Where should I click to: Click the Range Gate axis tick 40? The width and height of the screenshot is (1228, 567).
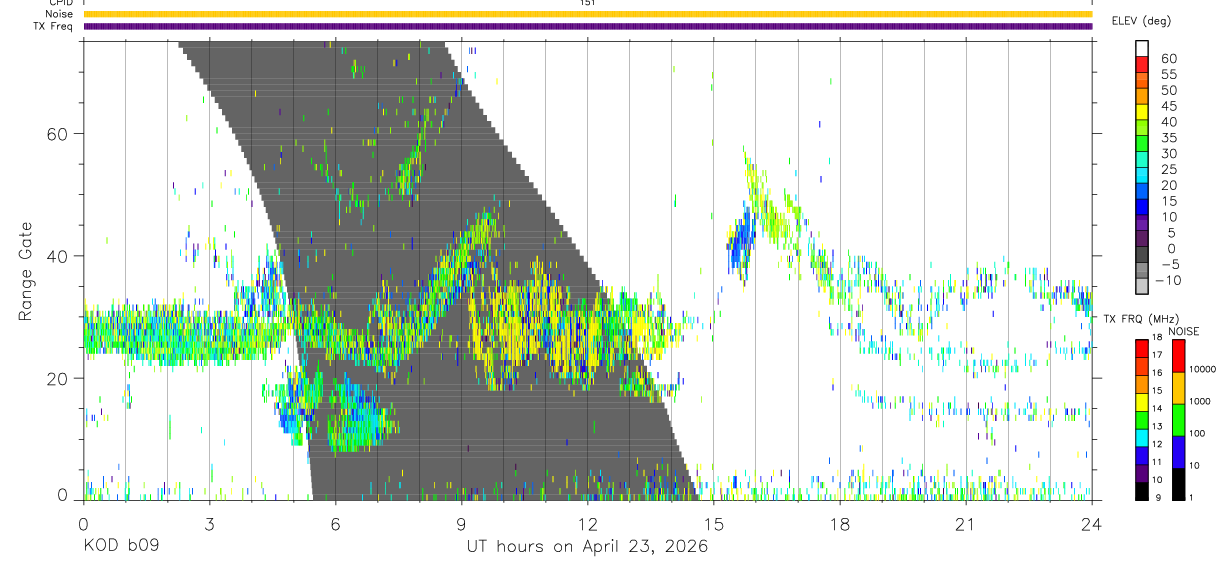pyautogui.click(x=56, y=256)
